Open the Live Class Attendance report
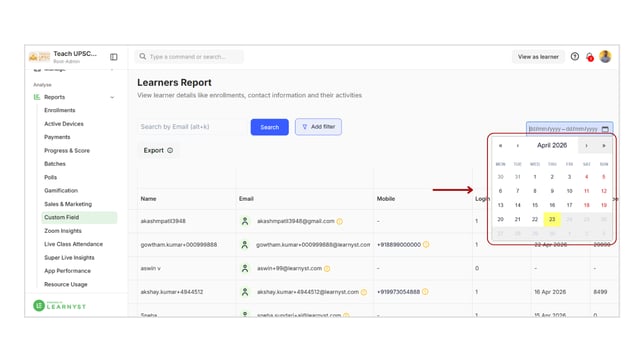This screenshot has width=644, height=362. tap(74, 244)
